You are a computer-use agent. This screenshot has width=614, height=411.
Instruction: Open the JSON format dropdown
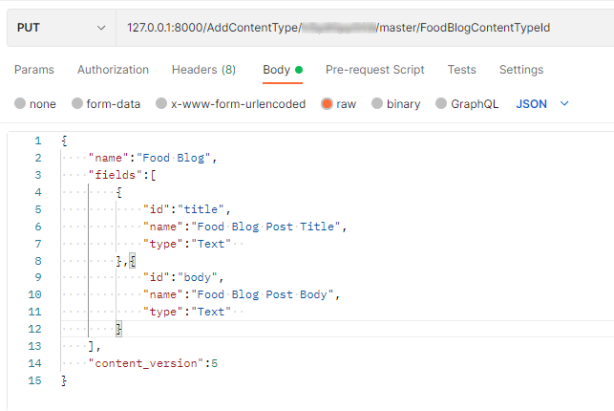click(542, 104)
